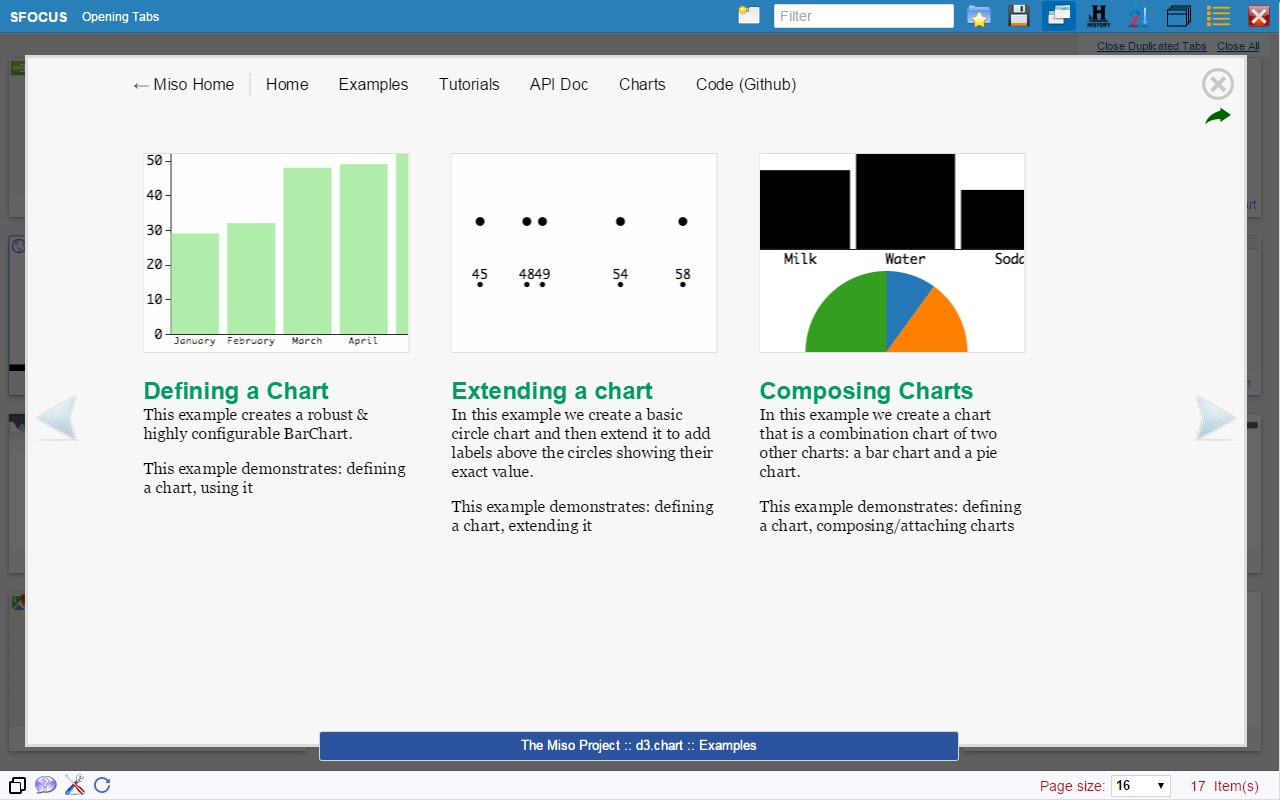Click the 17 Item(s) count text

1224,786
